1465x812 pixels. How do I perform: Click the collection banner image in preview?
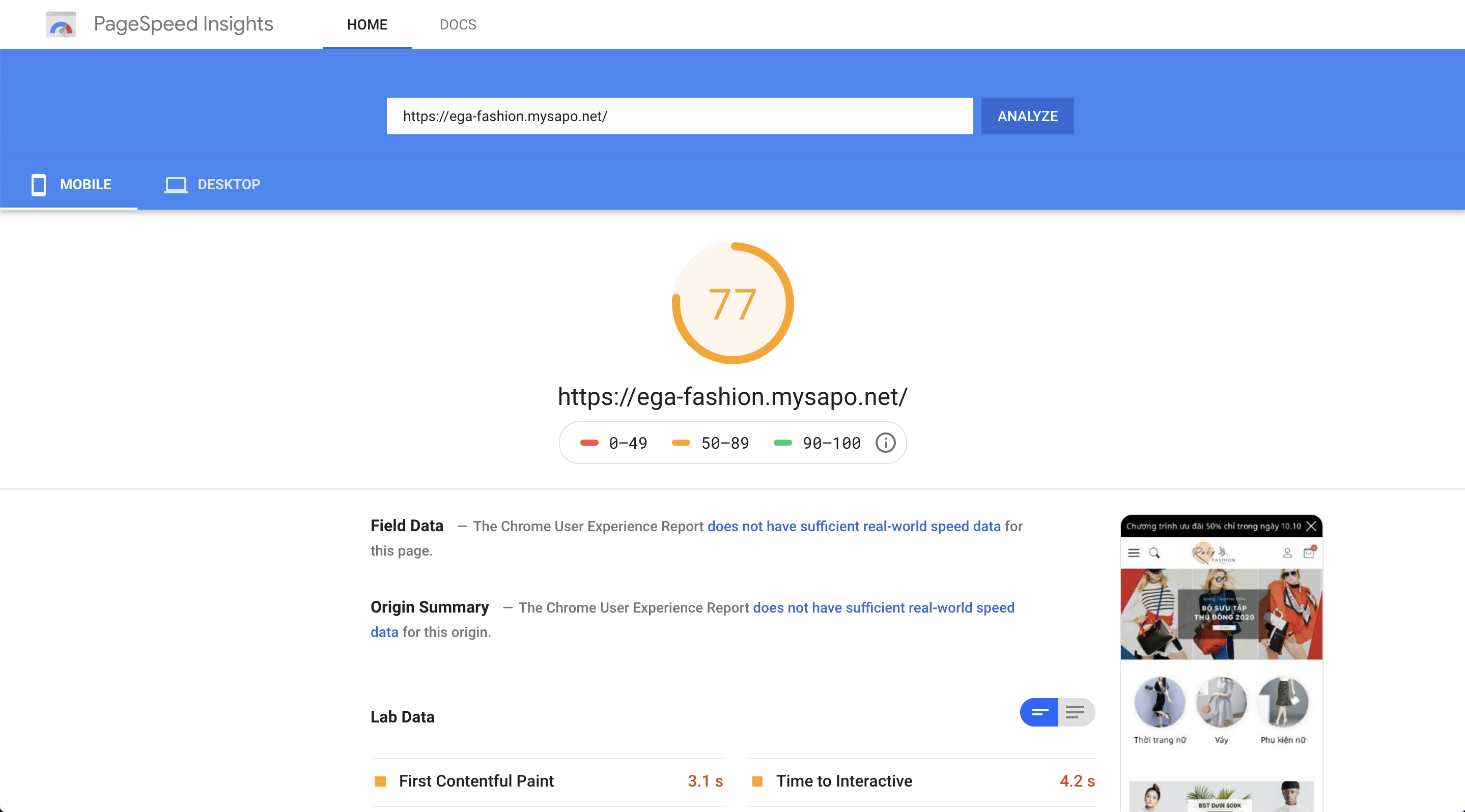pos(1221,614)
